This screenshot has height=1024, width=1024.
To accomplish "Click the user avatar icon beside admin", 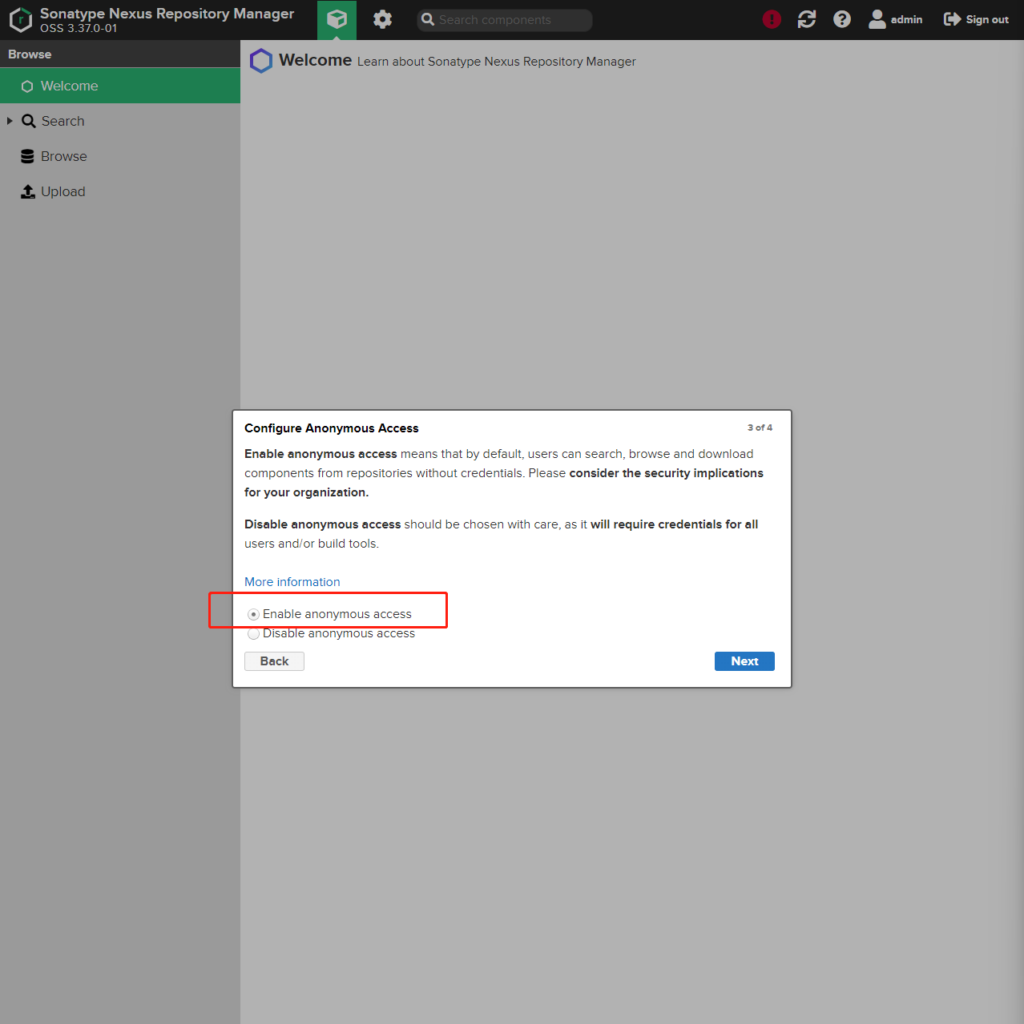I will coord(876,20).
